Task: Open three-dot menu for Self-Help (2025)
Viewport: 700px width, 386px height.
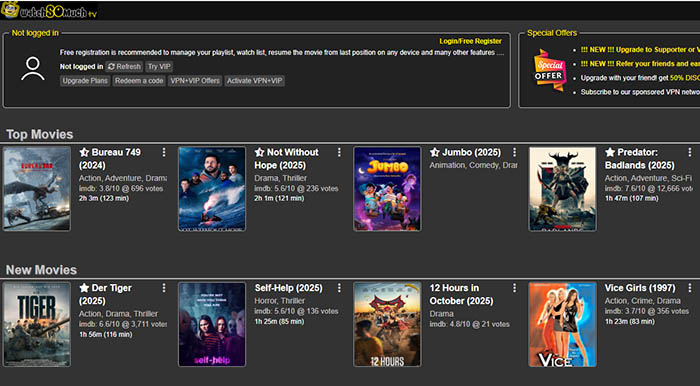Action: [x=339, y=288]
